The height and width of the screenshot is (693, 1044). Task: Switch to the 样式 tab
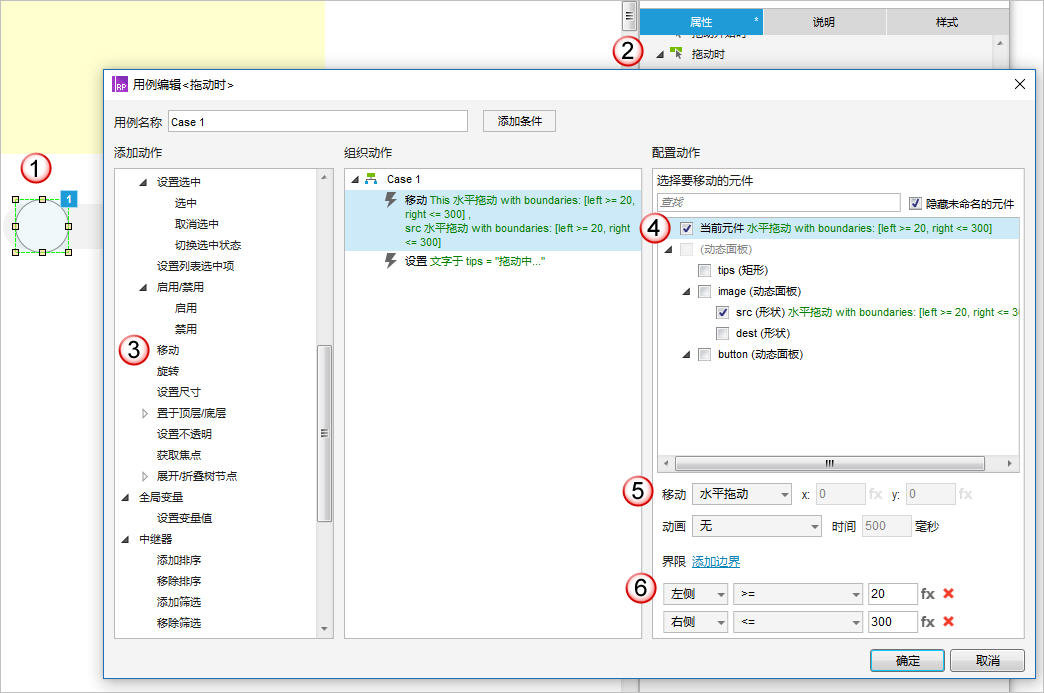pyautogui.click(x=947, y=22)
